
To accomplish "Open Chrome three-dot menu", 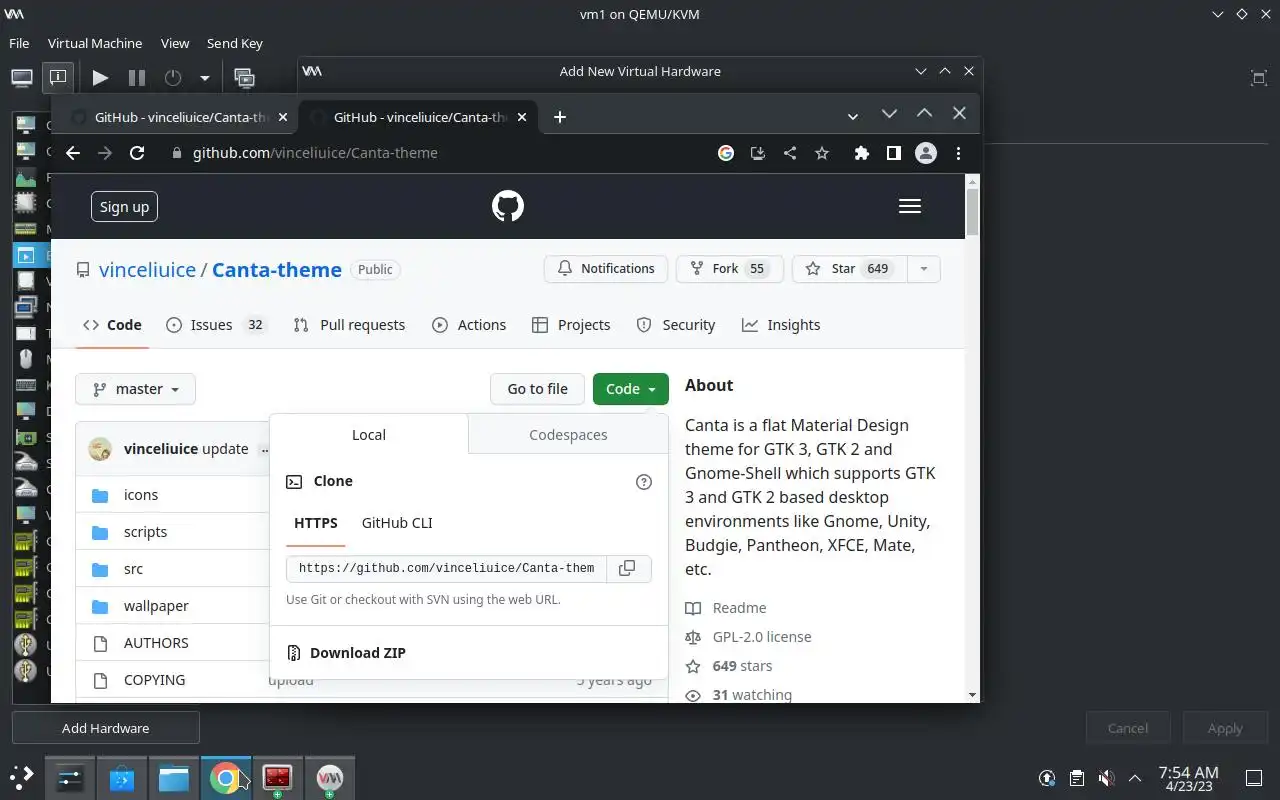I will point(958,153).
